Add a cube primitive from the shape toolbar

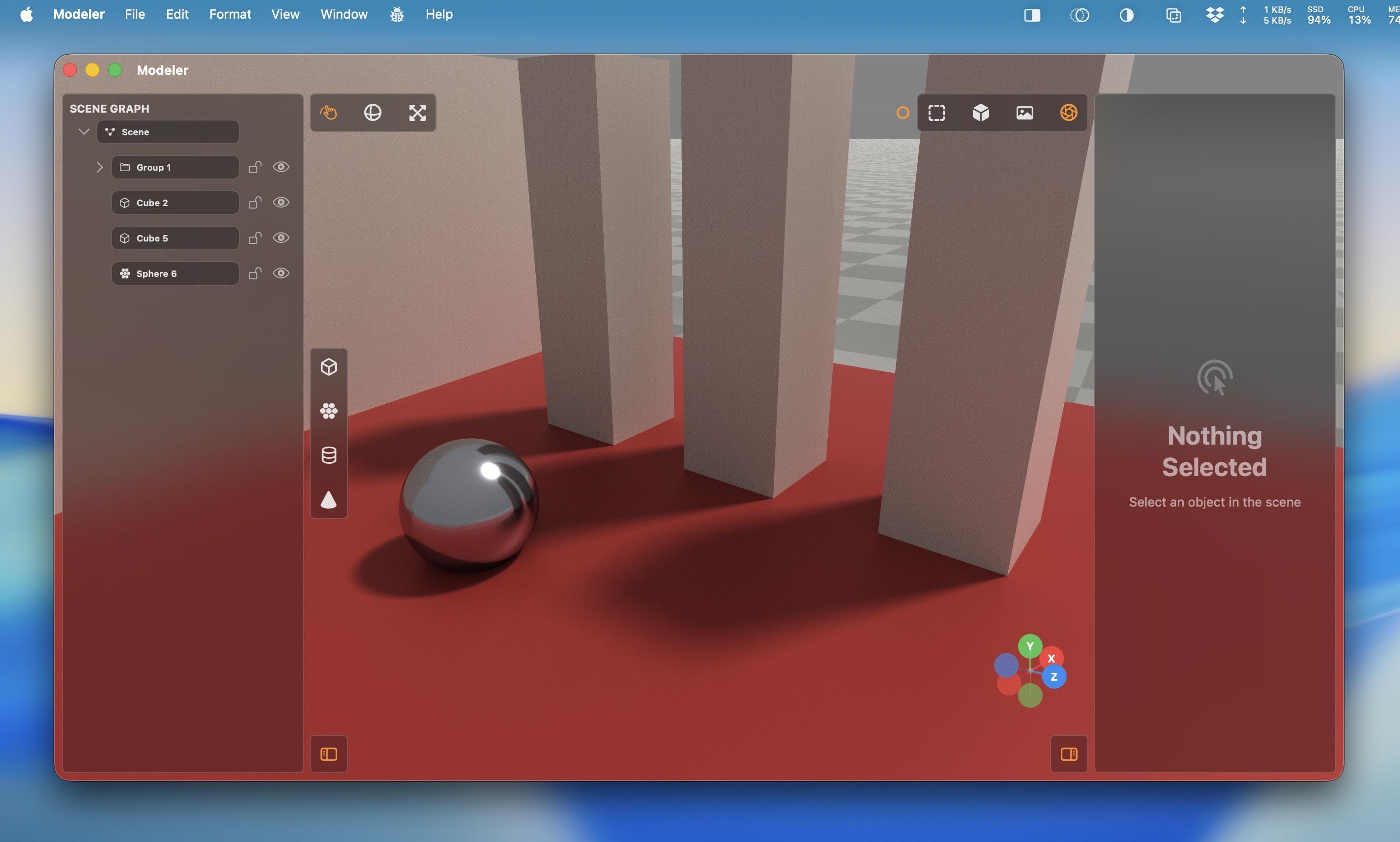[x=329, y=366]
